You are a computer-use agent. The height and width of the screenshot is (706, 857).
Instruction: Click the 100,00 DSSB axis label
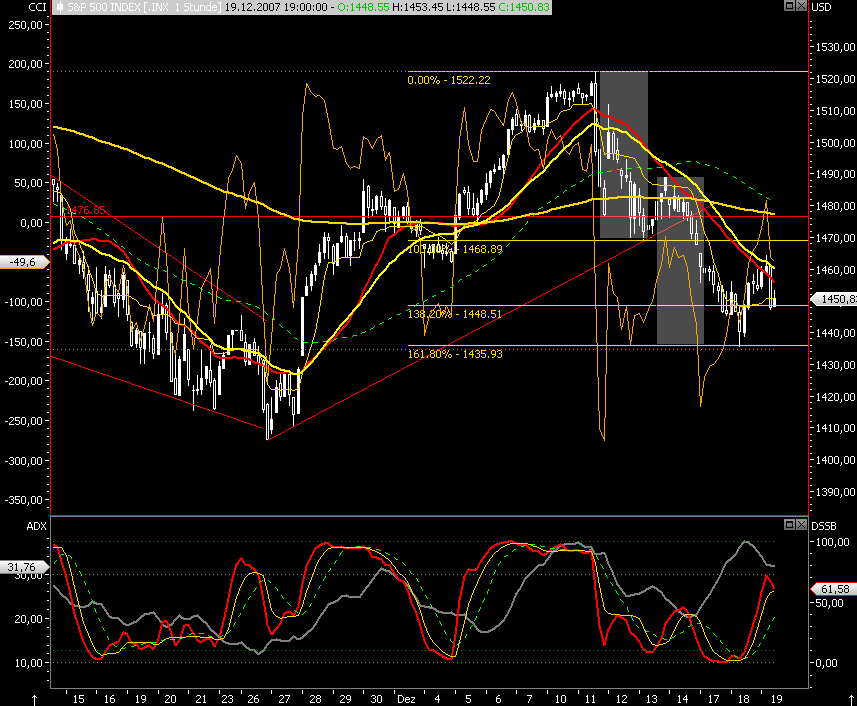tap(833, 542)
